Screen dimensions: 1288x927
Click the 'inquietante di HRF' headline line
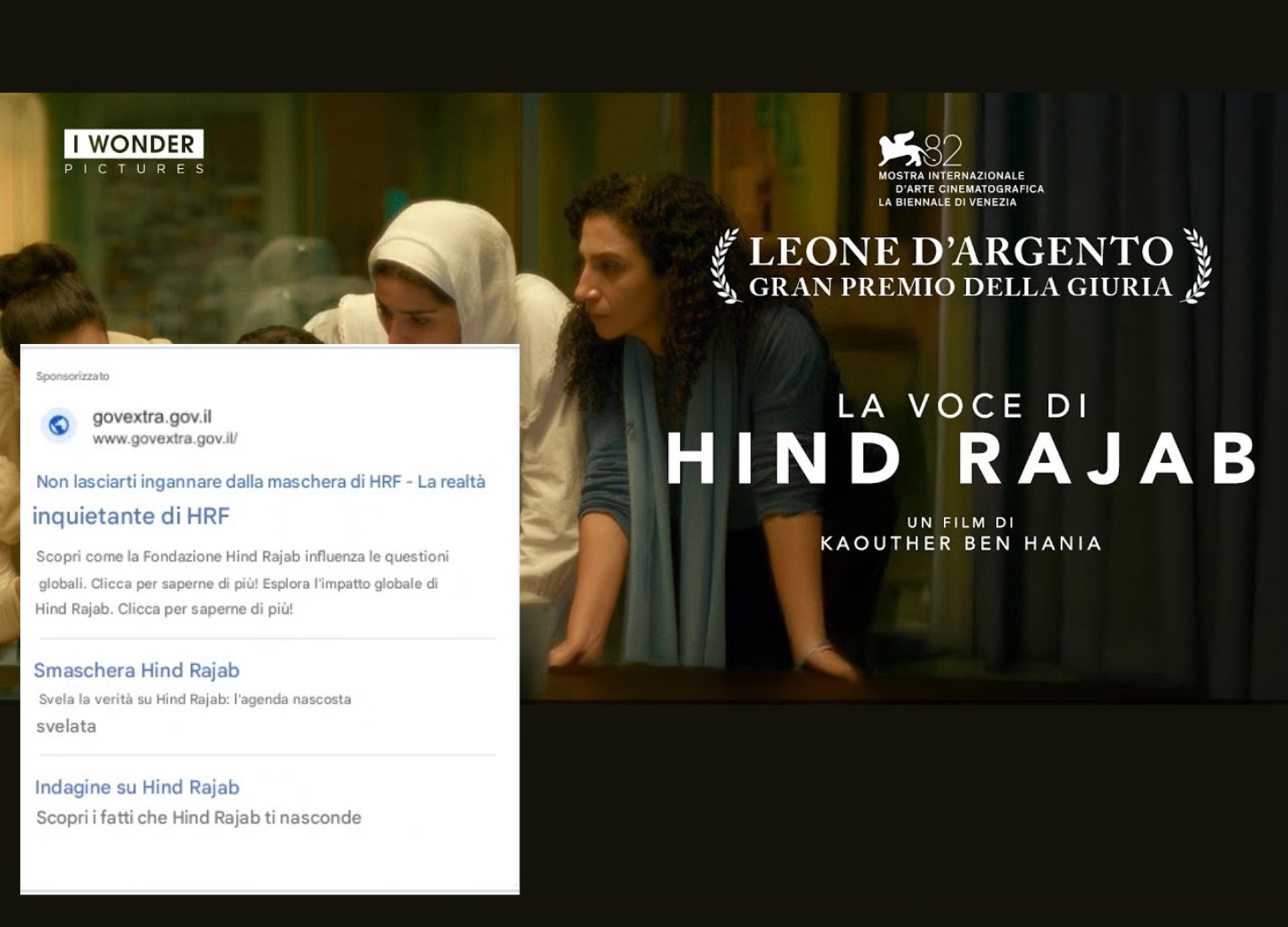pos(131,516)
